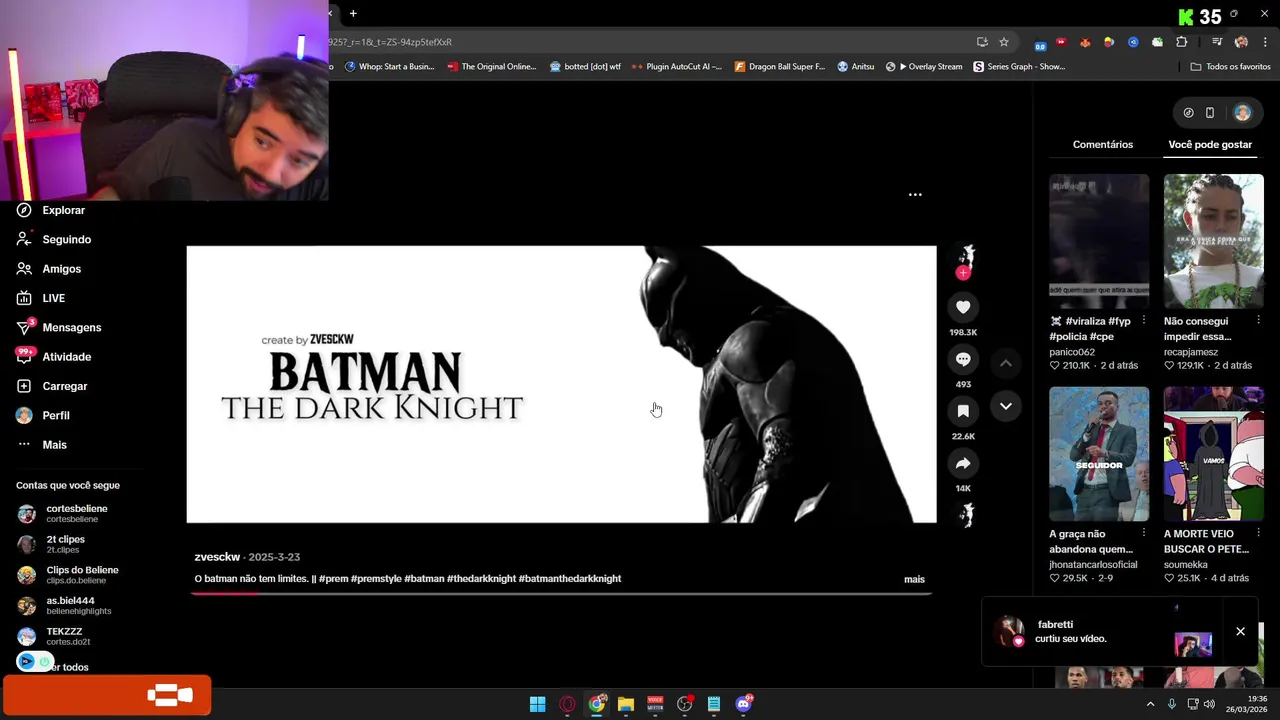Open Todos os favoritos bookmarks folder
This screenshot has width=1280, height=720.
tap(1230, 67)
